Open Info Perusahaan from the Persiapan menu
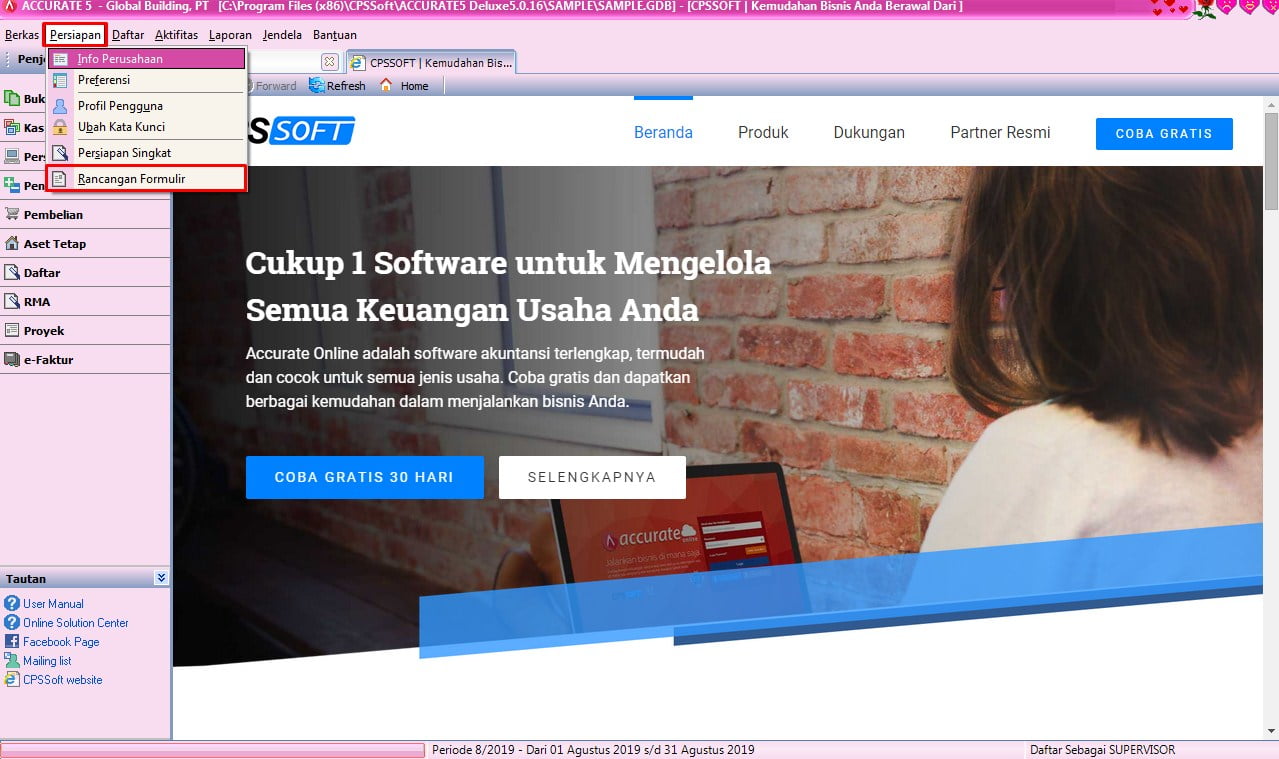Screen dimensions: 1279x759 pyautogui.click(x=146, y=59)
